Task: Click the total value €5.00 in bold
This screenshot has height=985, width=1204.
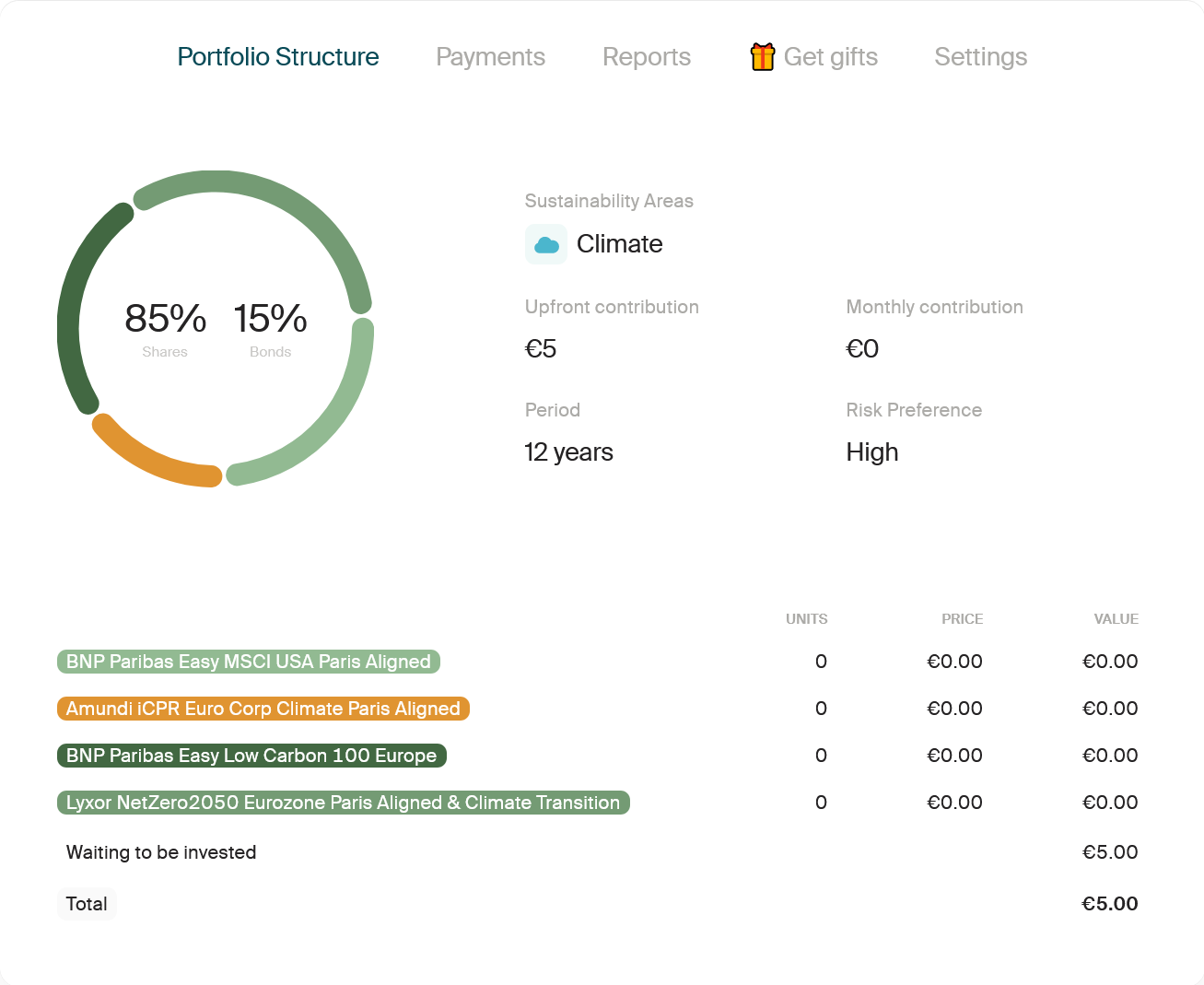Action: (1110, 904)
